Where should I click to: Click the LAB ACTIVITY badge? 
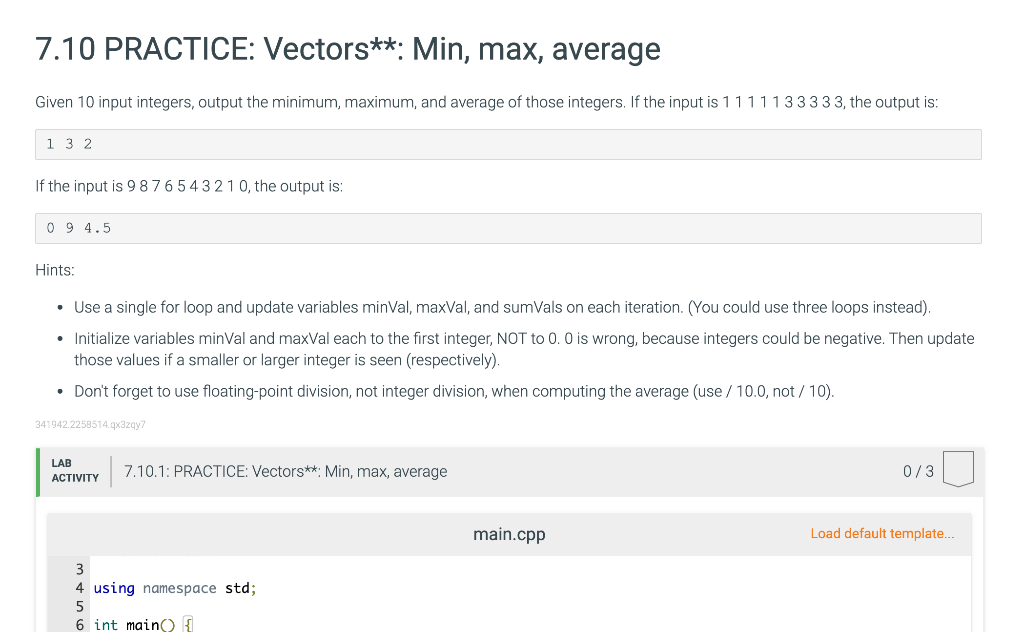coord(74,470)
